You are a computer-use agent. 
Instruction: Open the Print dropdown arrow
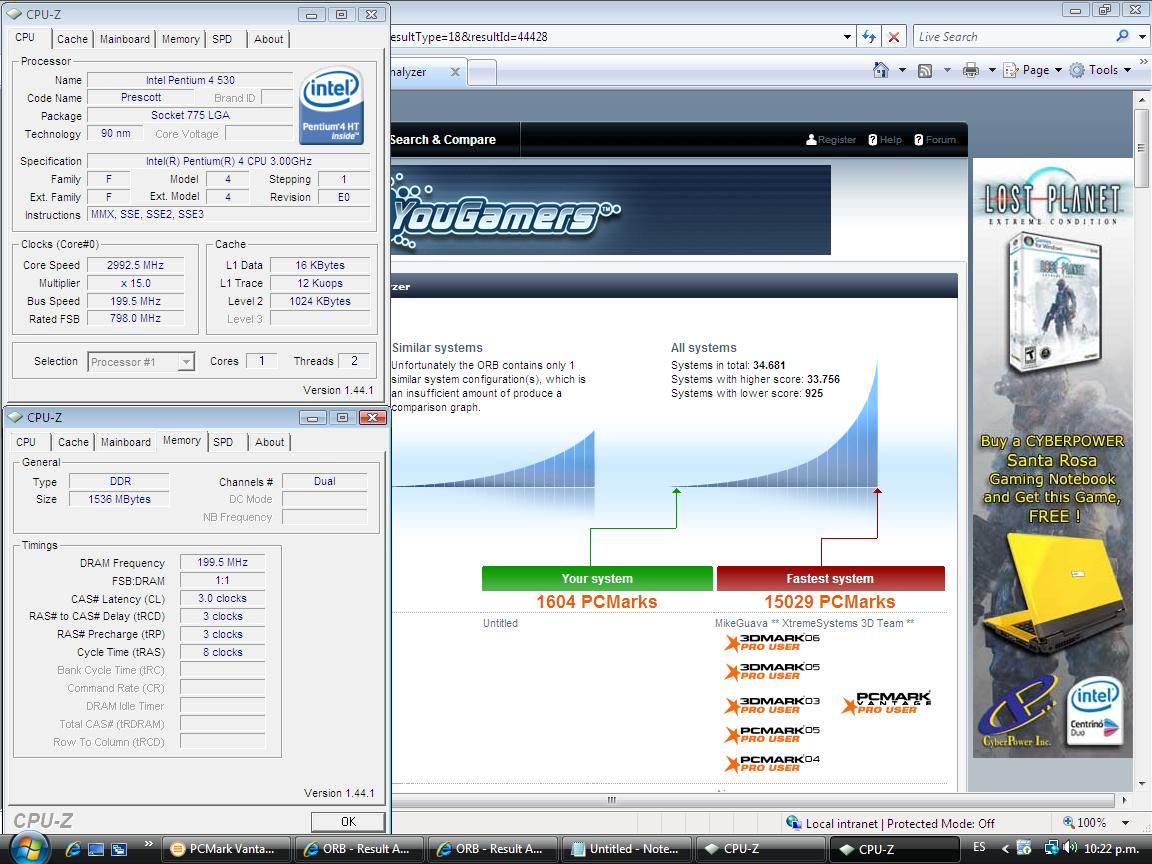tap(992, 71)
